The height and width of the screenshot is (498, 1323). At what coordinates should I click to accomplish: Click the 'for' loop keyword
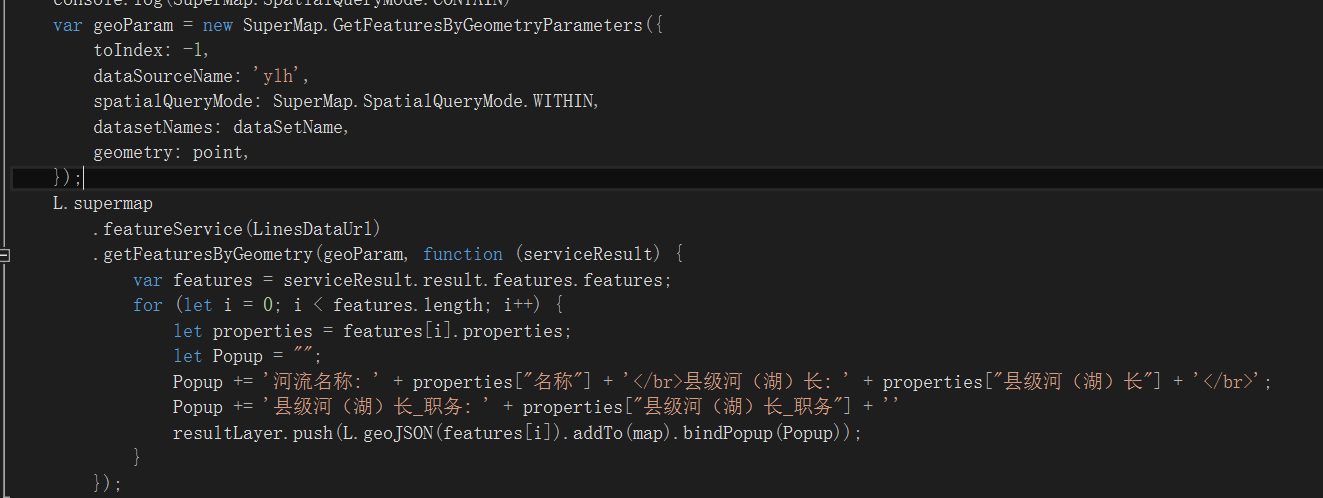[x=147, y=305]
